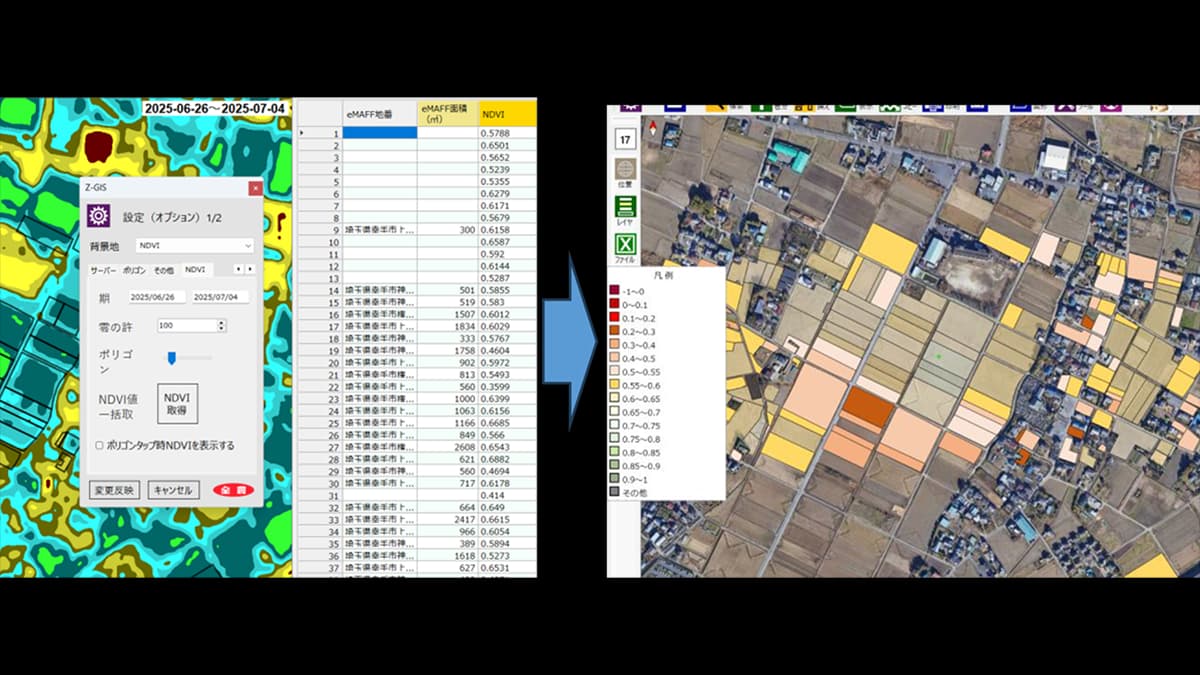
Task: Select the ポリゴン tab
Action: pyautogui.click(x=134, y=270)
